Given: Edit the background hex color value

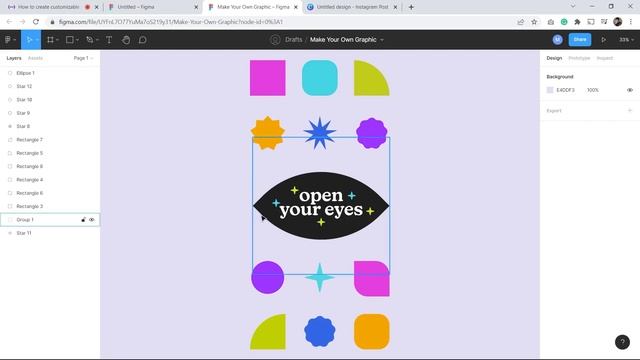Looking at the screenshot, I should [565, 90].
